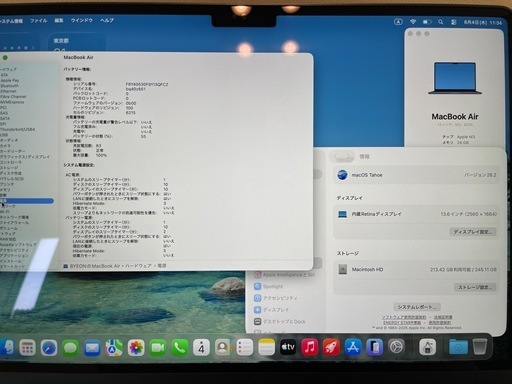Open Maps app in Dock
Image resolution: width=512 pixels, height=384 pixels.
pyautogui.click(x=114, y=348)
